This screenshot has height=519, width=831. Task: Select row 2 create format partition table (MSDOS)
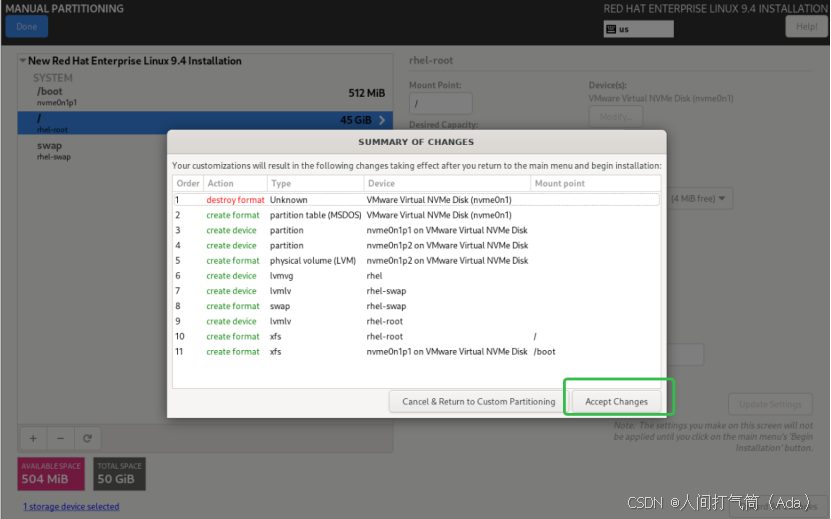coord(417,215)
